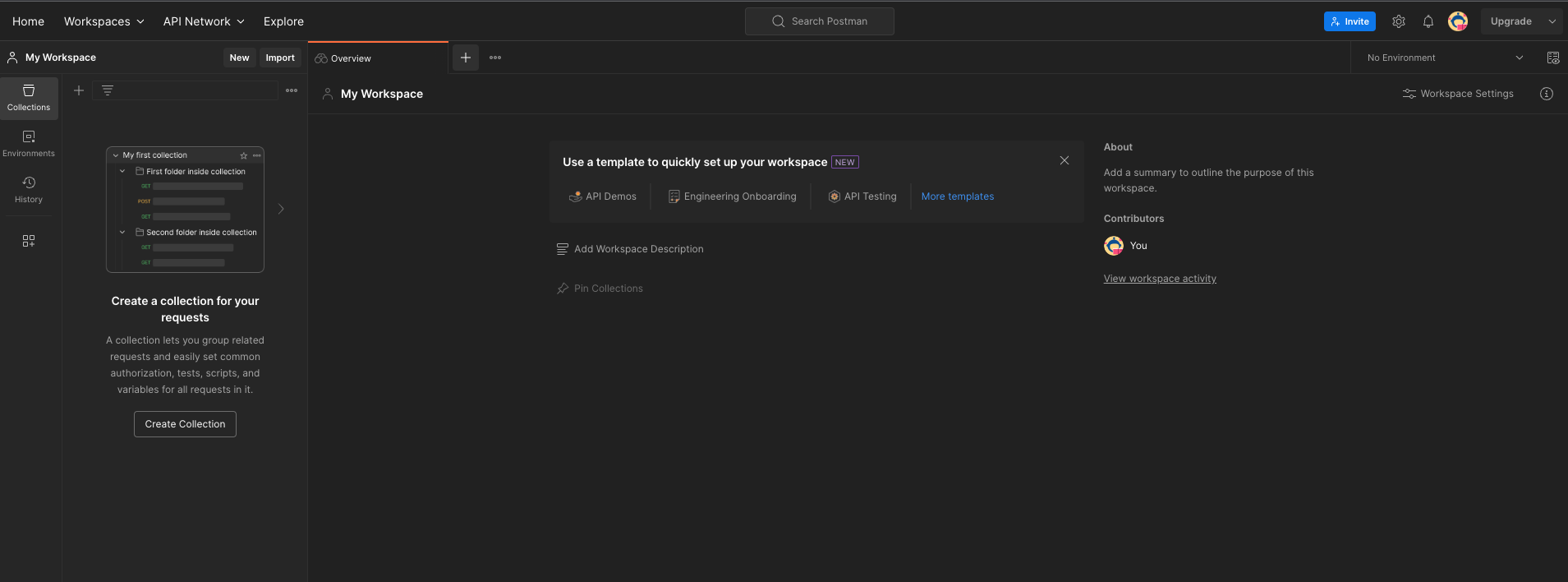Click the onboarding collection preview thumbnail
The image size is (1568, 582).
pyautogui.click(x=185, y=210)
